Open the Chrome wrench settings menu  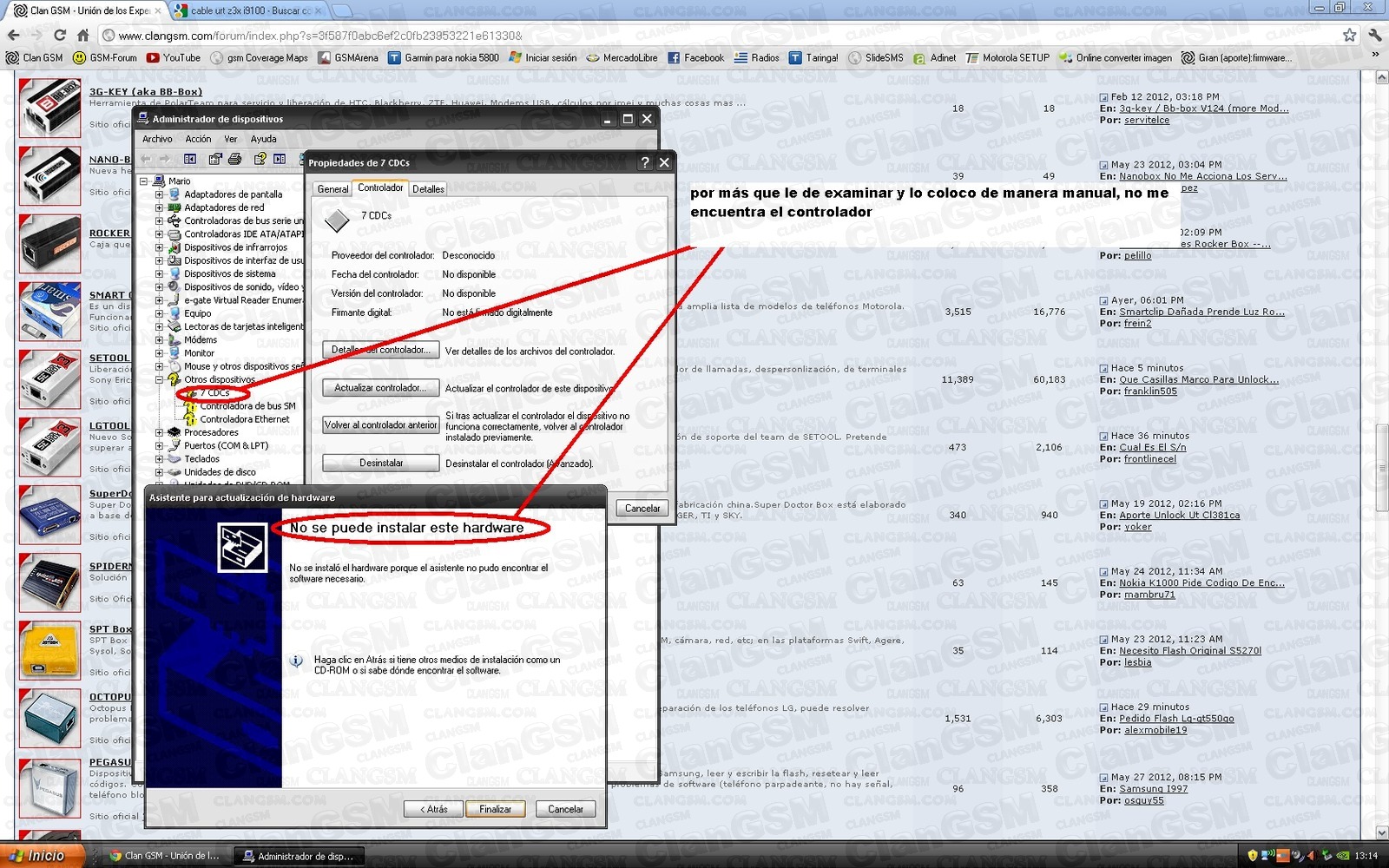(1375, 36)
